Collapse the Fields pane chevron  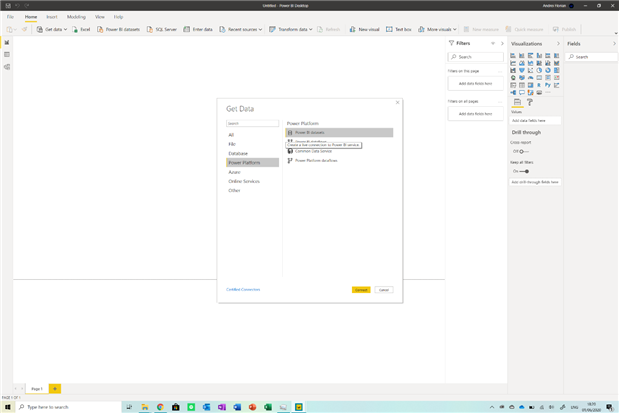(x=614, y=43)
